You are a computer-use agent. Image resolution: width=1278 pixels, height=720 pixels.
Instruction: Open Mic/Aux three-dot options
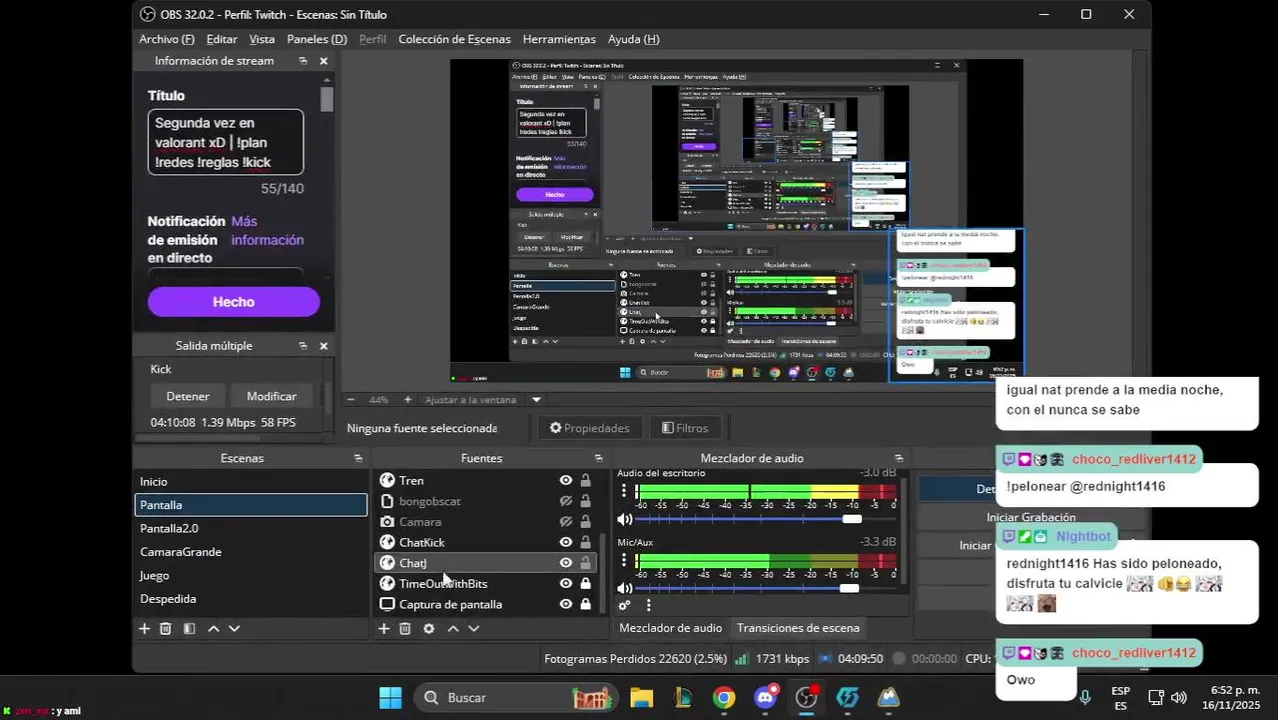[625, 561]
